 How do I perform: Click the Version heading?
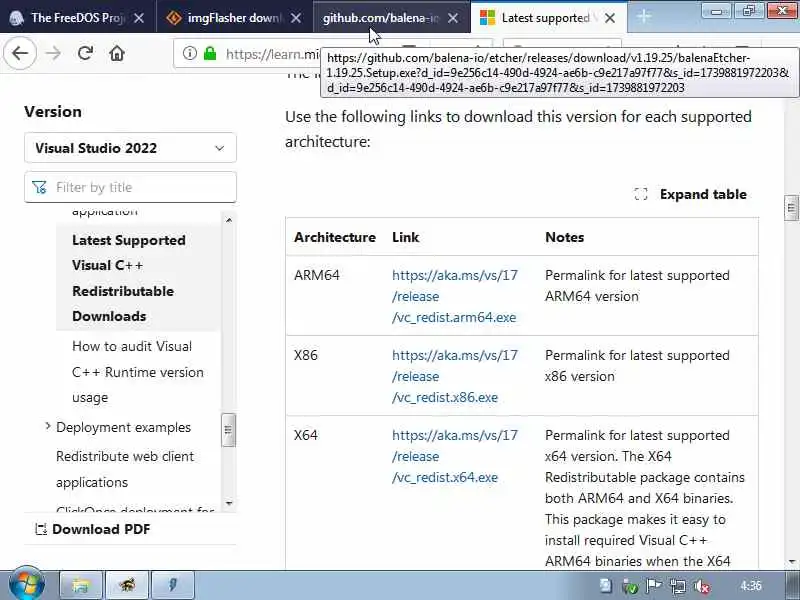53,112
